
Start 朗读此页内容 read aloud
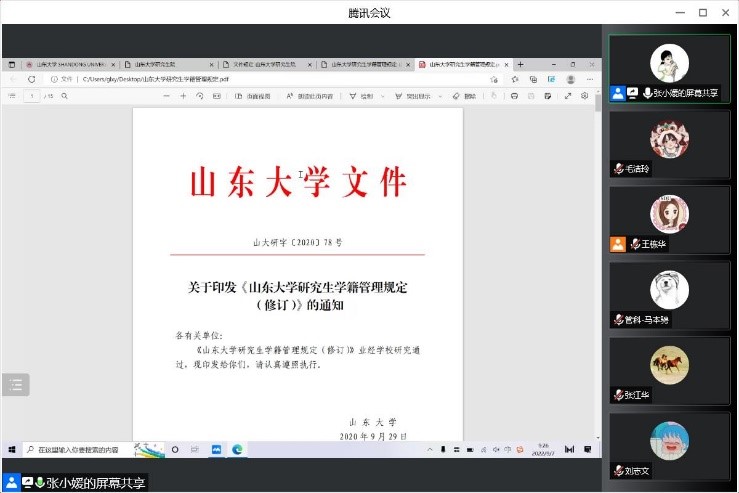pyautogui.click(x=310, y=96)
